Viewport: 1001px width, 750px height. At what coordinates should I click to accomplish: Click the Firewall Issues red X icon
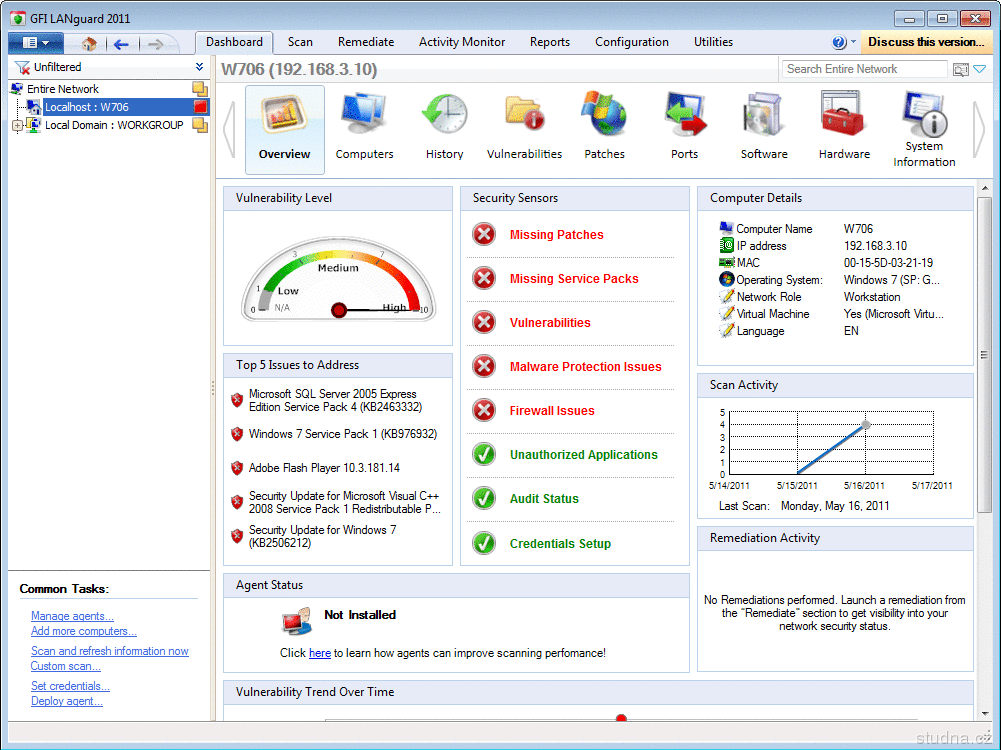(484, 410)
